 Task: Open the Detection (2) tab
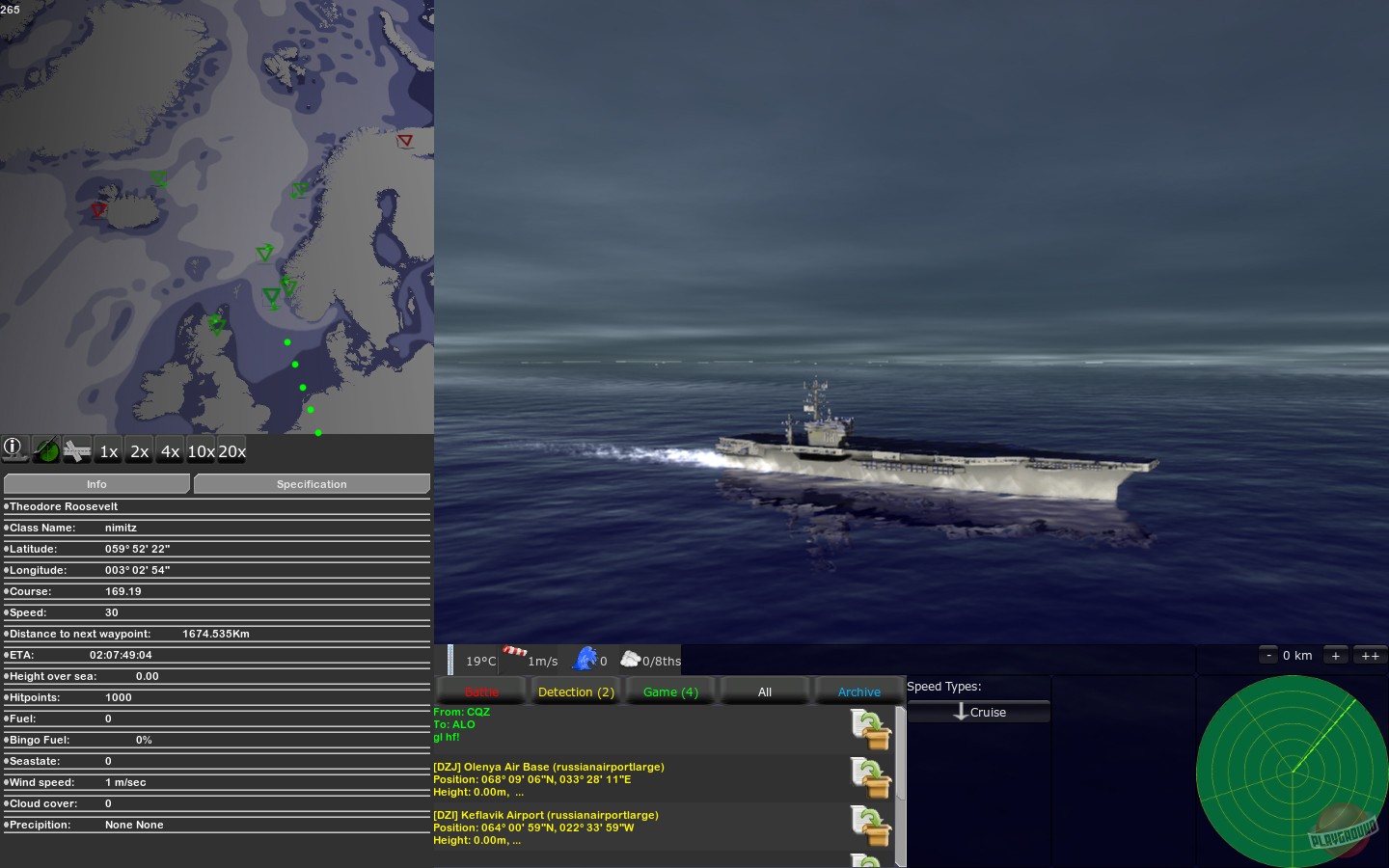coord(575,692)
